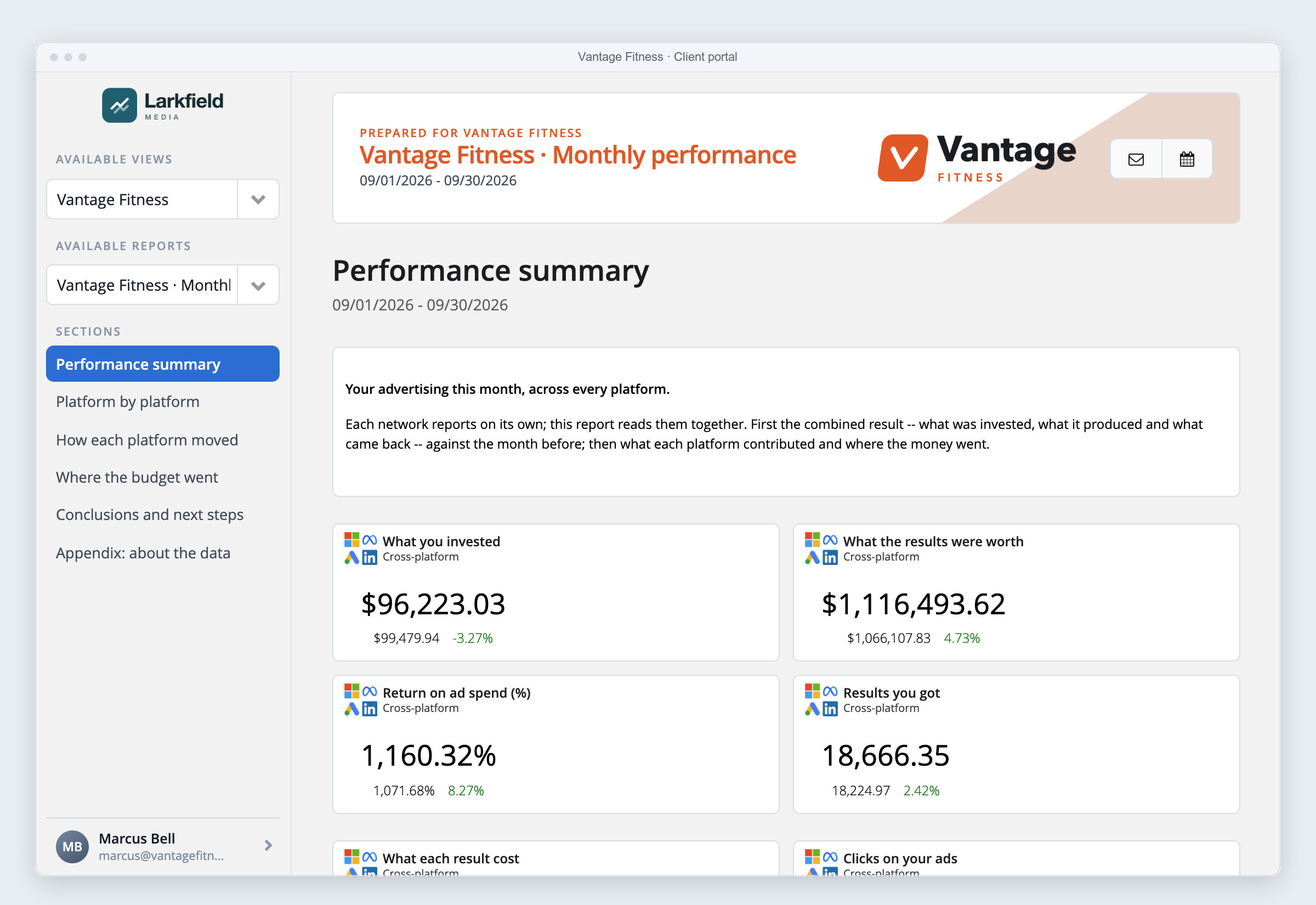Open Appendix: about the data
This screenshot has height=905, width=1316.
coord(143,553)
